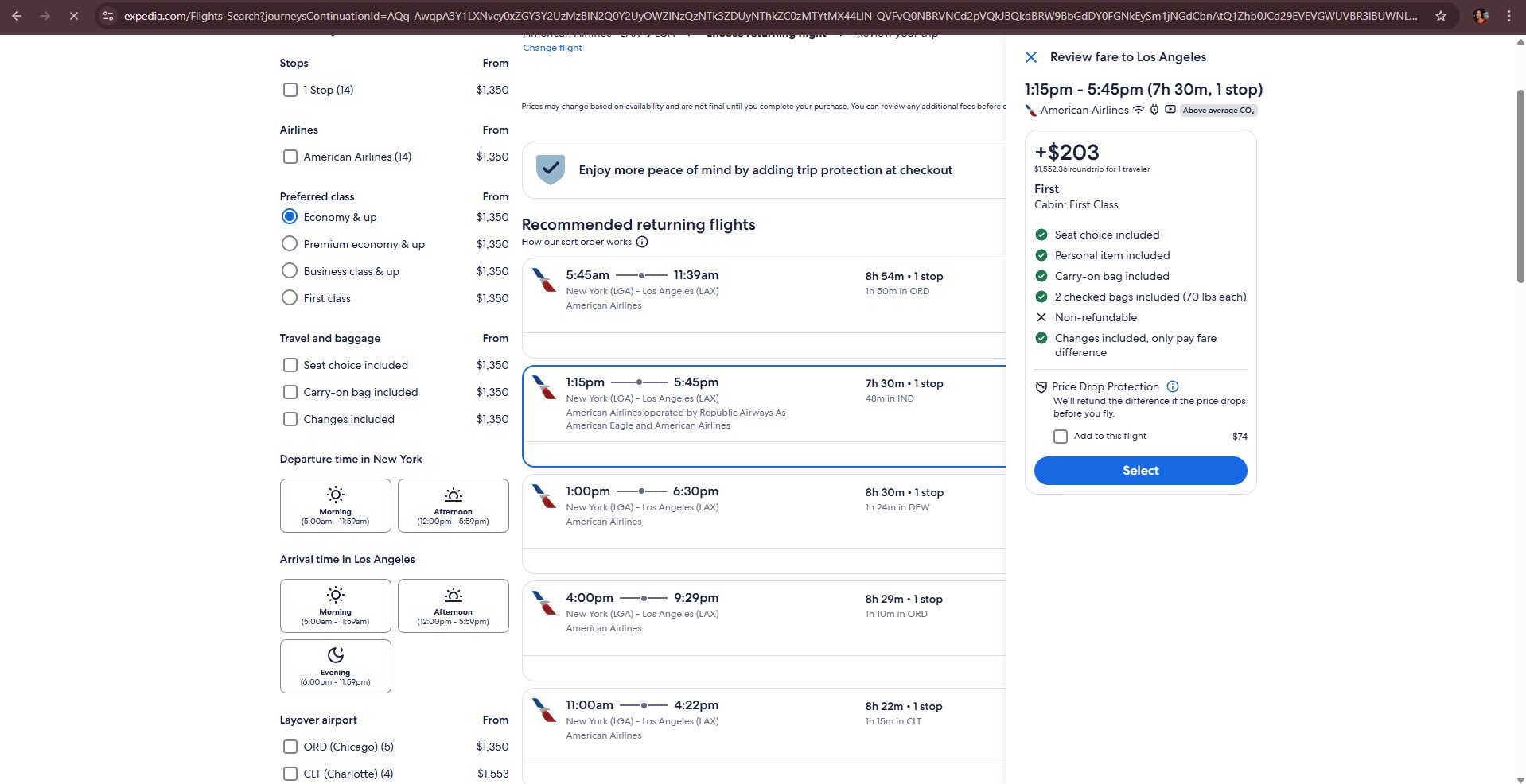The image size is (1526, 784).
Task: Click the $74 protection price
Action: pos(1240,437)
